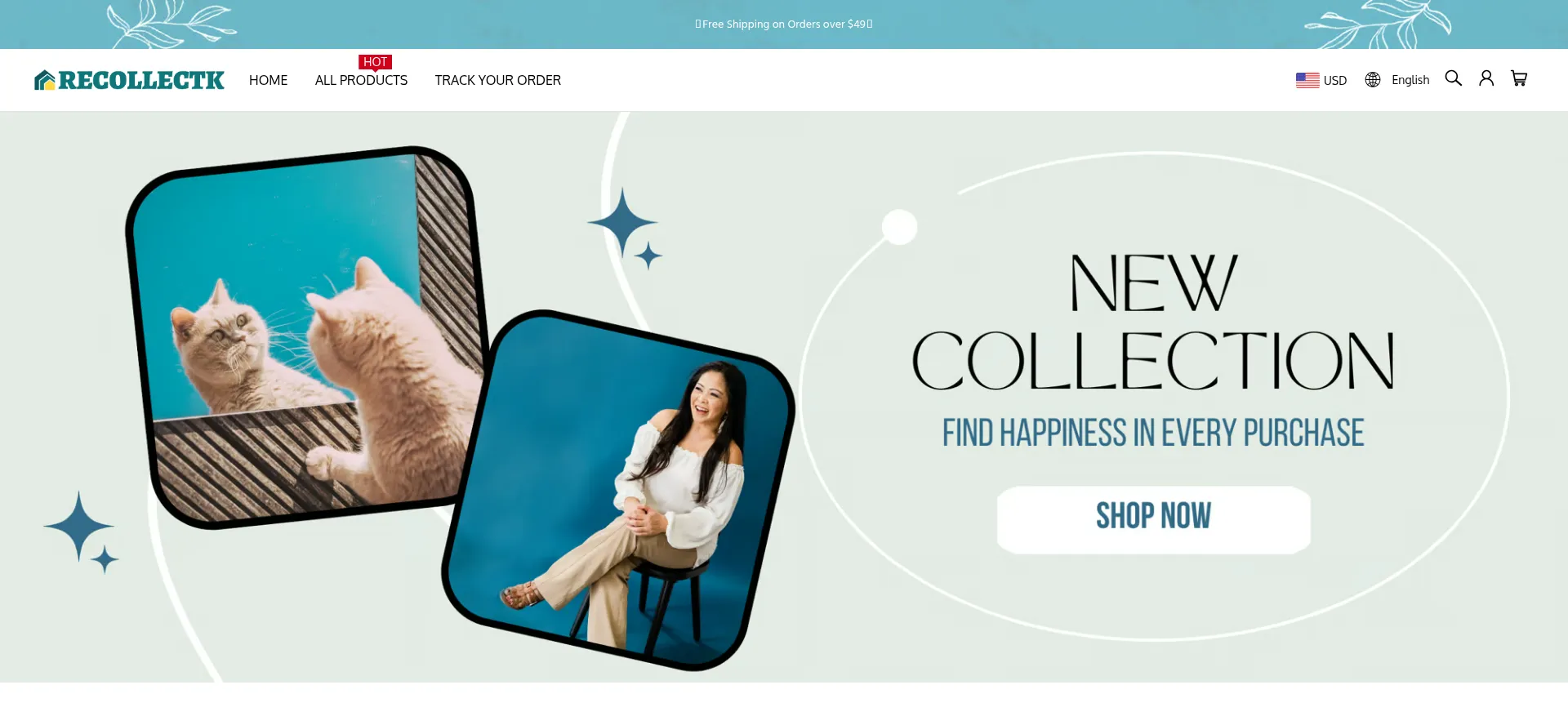Go to the HOME menu item
Image resolution: width=1568 pixels, height=725 pixels.
click(x=268, y=80)
